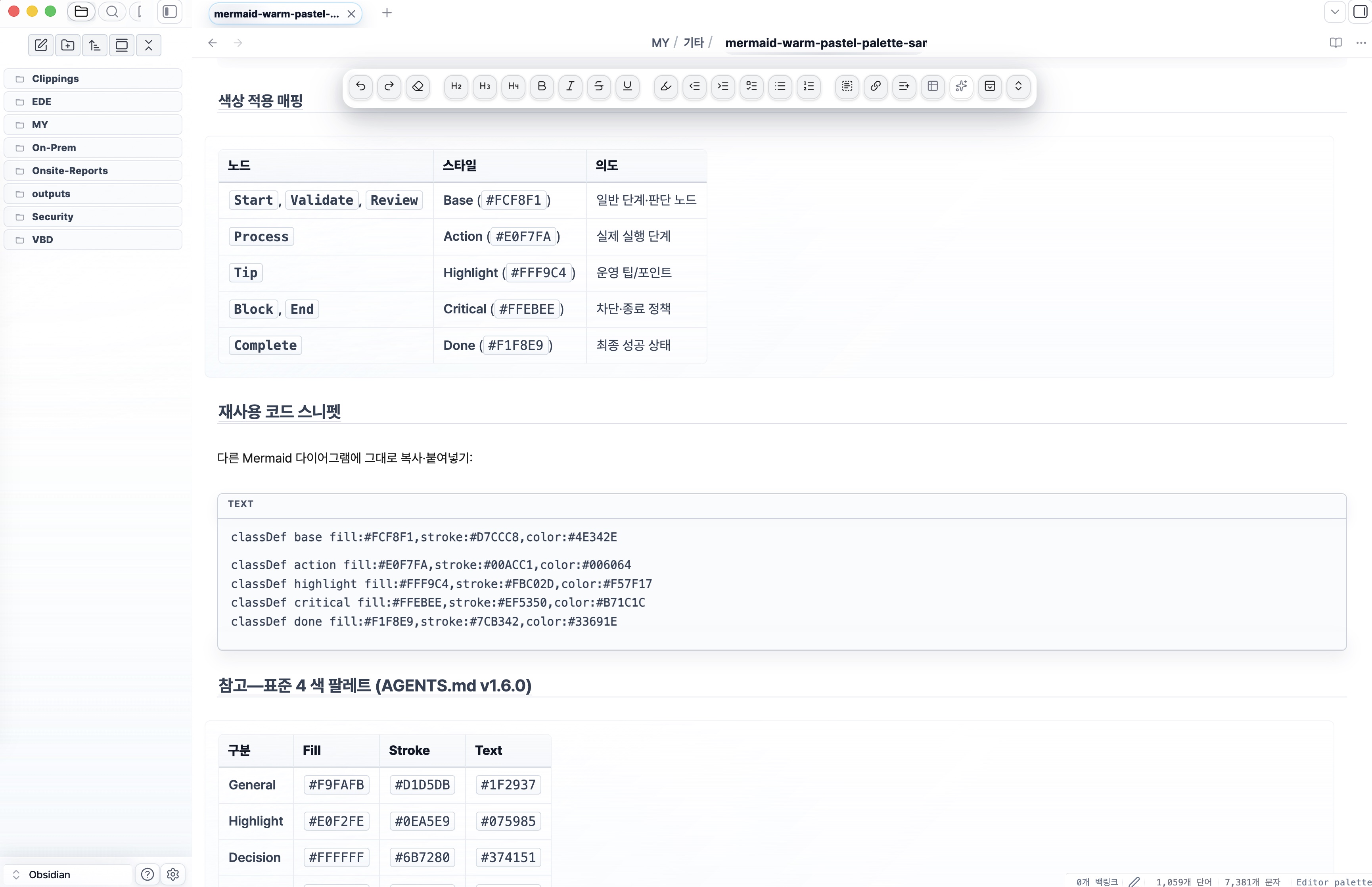Toggle italic formatting

[571, 86]
